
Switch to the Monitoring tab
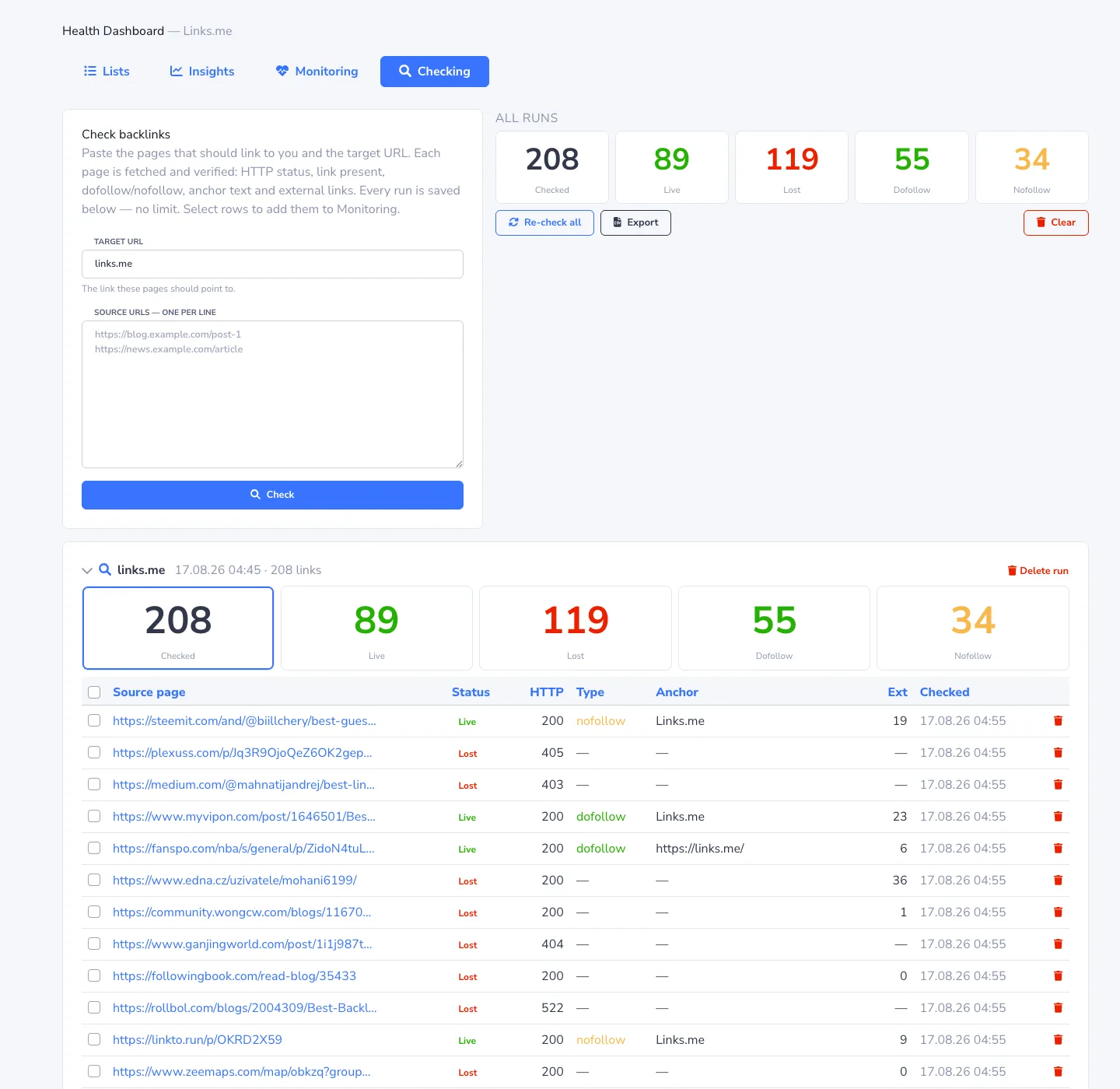[x=317, y=72]
